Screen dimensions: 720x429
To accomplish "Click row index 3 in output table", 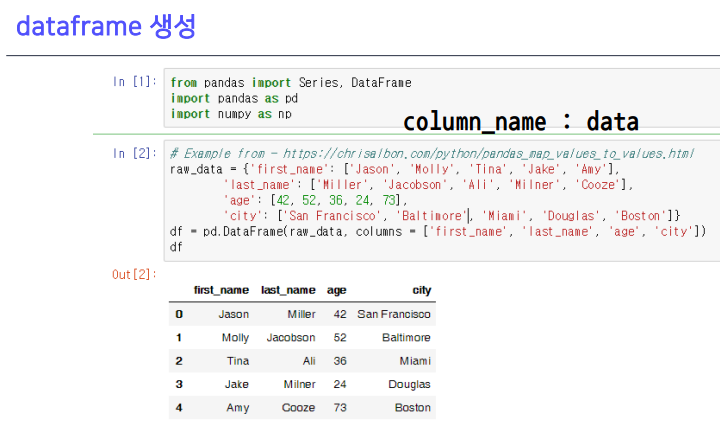I will tap(179, 384).
